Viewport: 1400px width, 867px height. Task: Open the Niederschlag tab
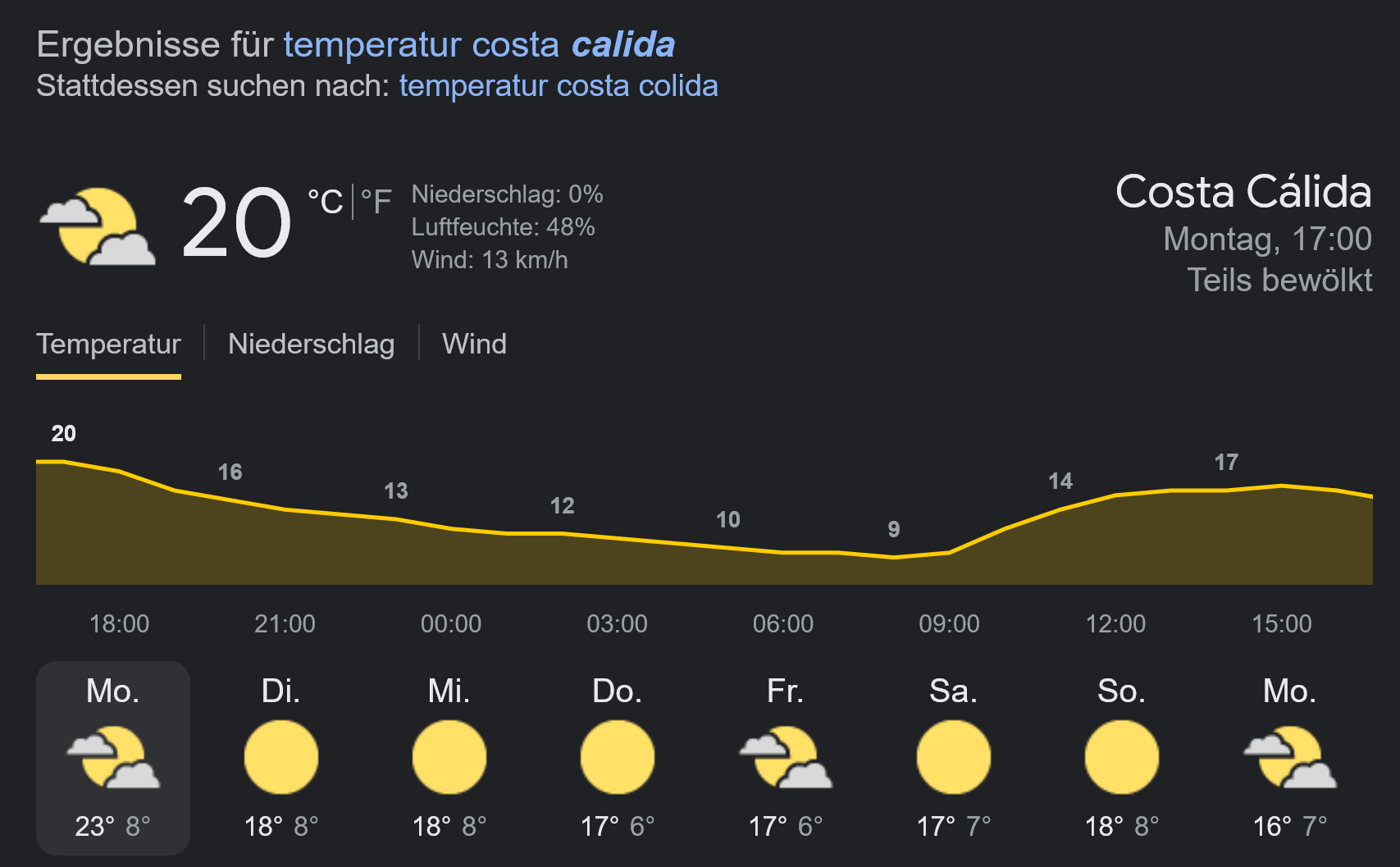click(x=311, y=344)
